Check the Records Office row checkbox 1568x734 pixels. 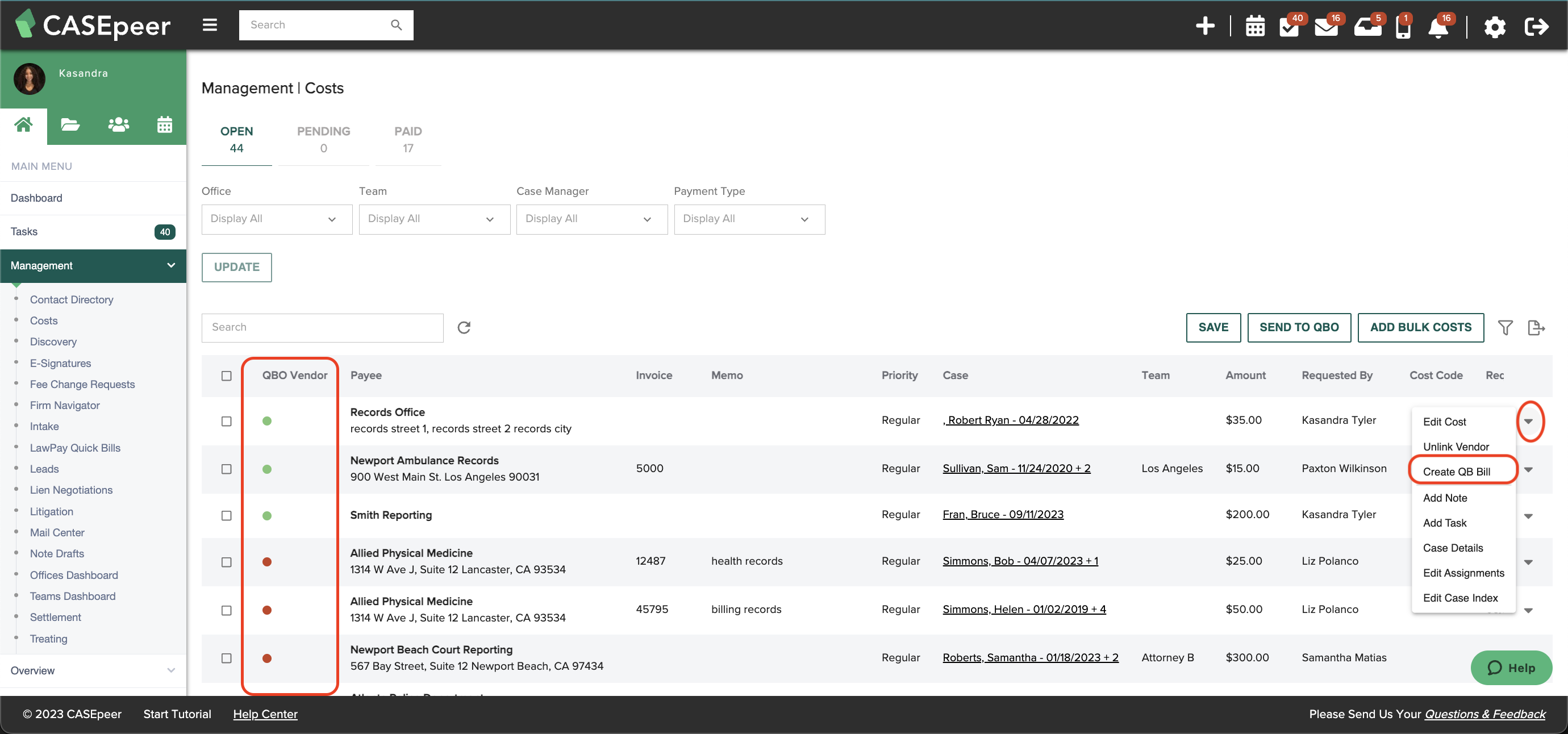click(227, 421)
